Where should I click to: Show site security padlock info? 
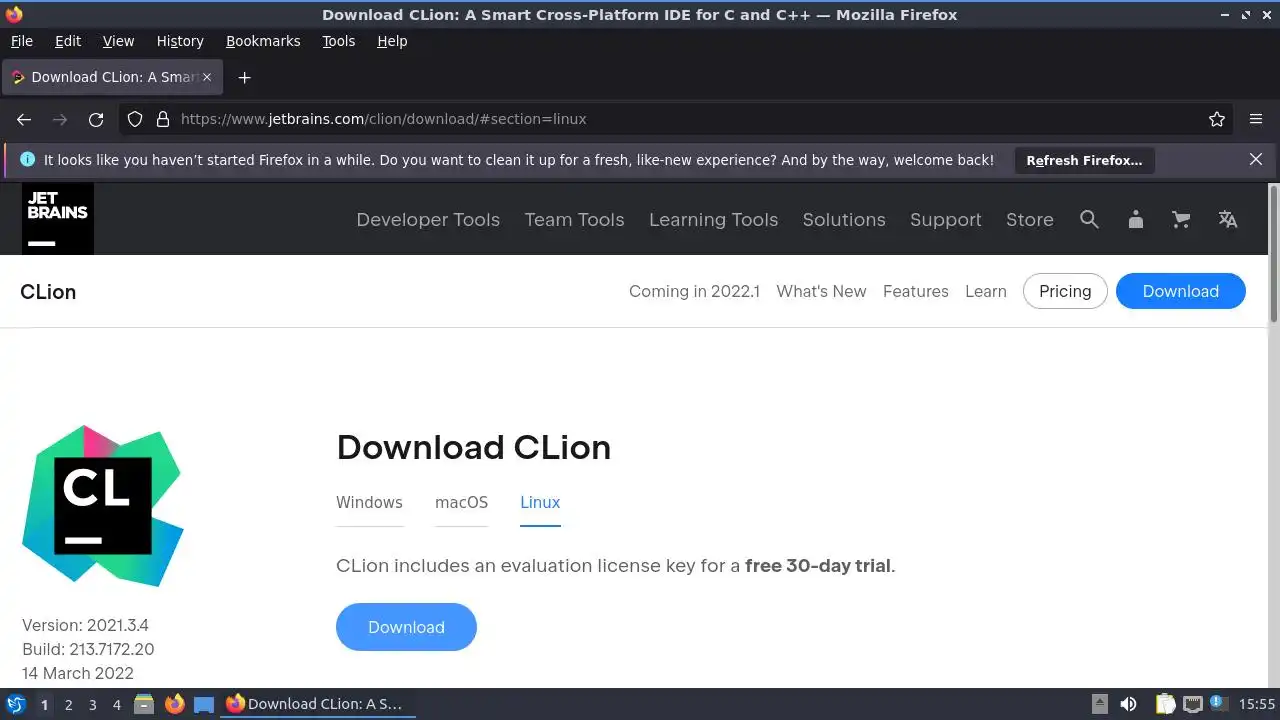163,119
